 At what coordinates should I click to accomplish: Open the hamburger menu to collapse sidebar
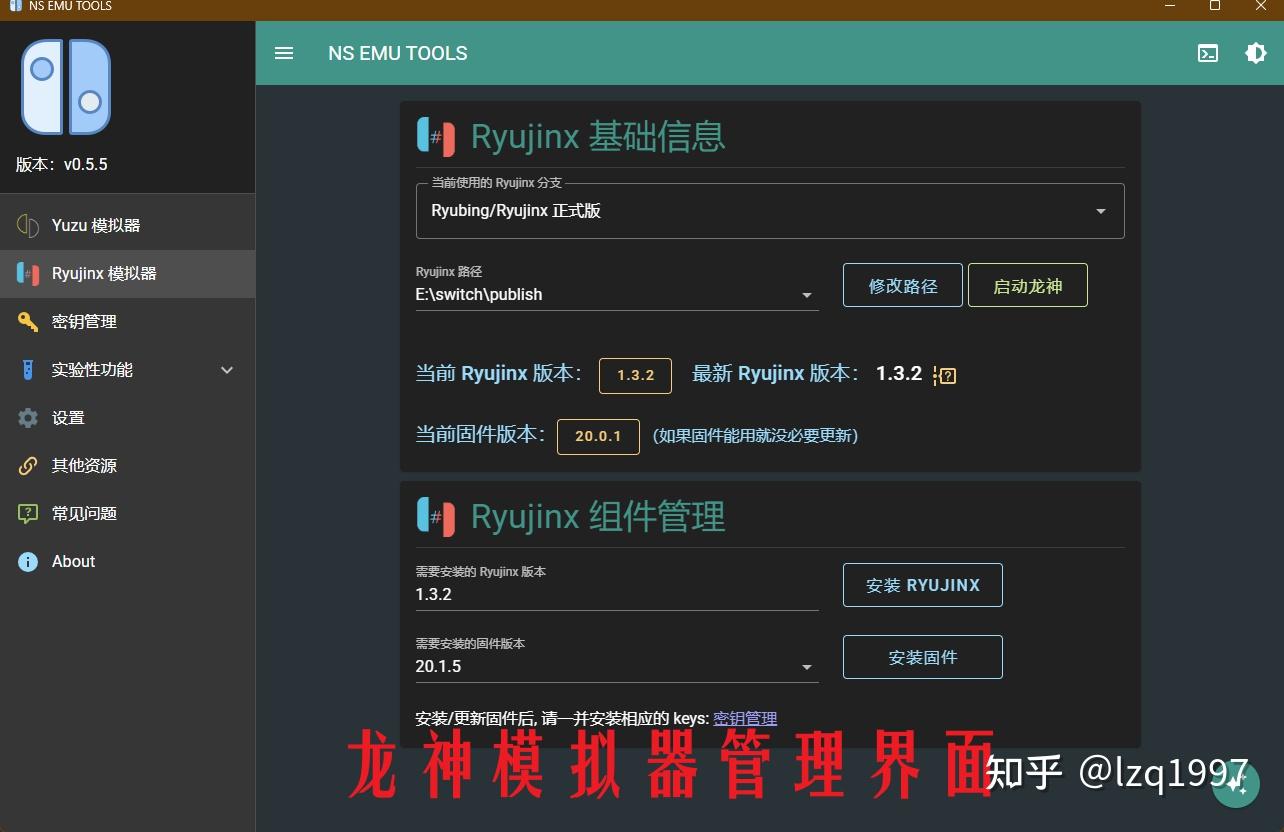(x=284, y=53)
